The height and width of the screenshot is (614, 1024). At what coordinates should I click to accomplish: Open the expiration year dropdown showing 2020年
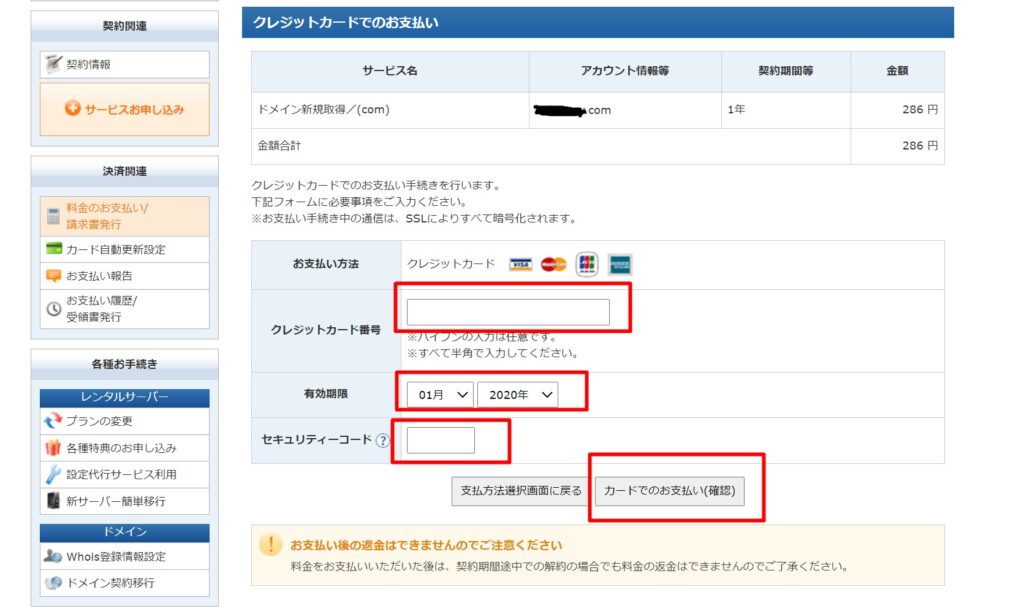(518, 395)
